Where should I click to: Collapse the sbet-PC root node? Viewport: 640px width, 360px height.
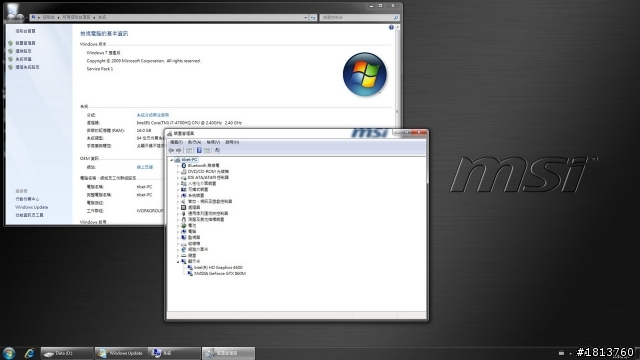pos(172,160)
